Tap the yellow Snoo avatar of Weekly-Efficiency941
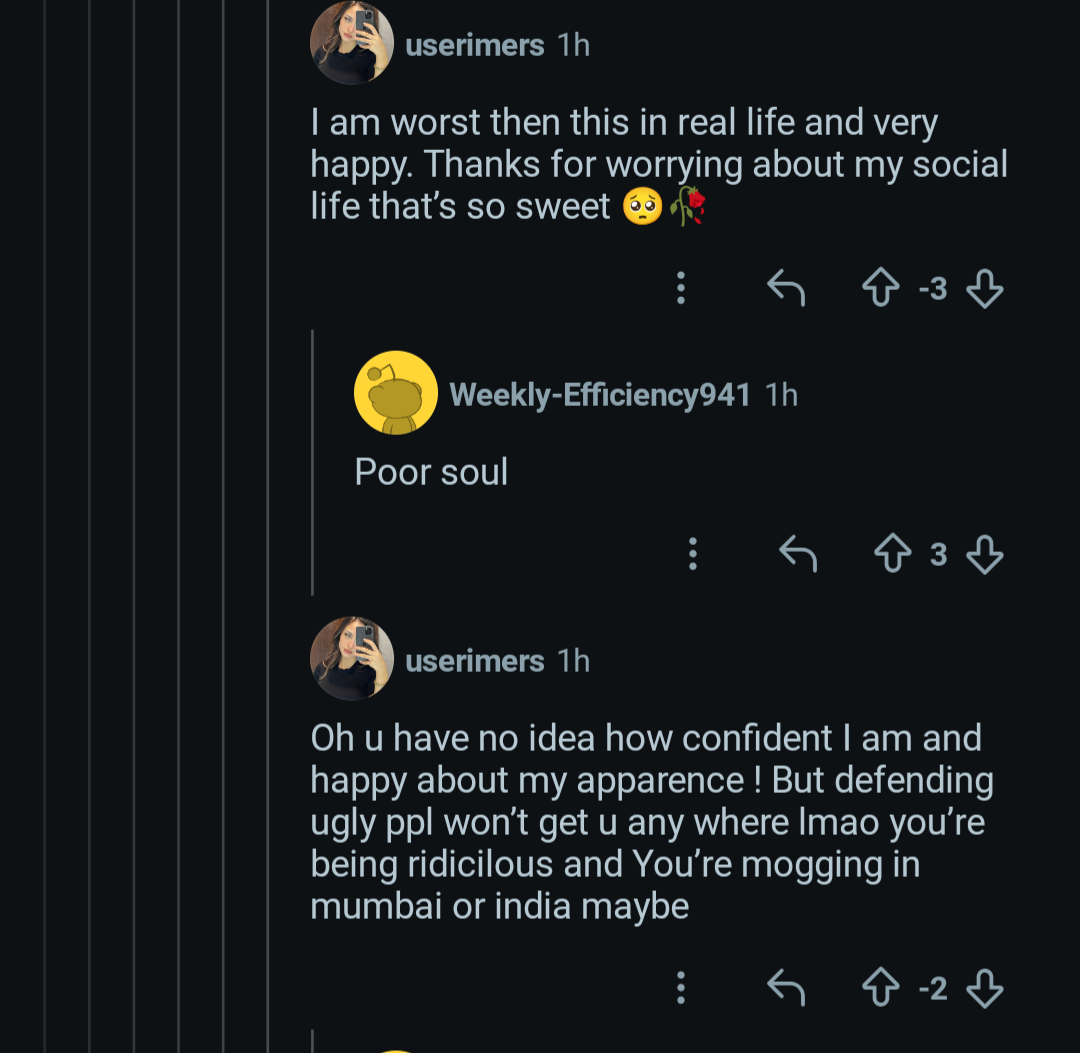This screenshot has width=1080, height=1053. [x=396, y=393]
